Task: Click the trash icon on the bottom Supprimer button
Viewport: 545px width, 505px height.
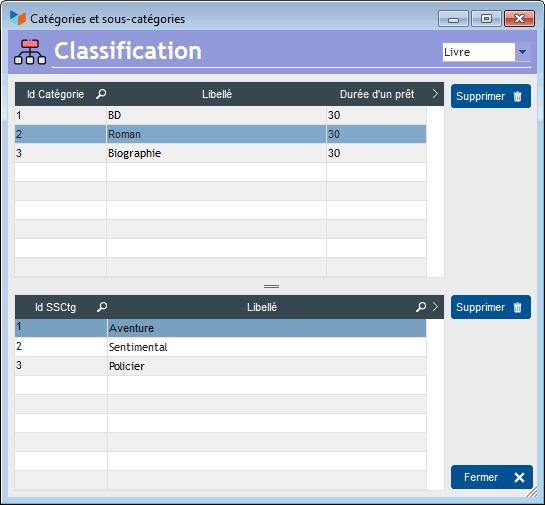Action: click(x=518, y=307)
